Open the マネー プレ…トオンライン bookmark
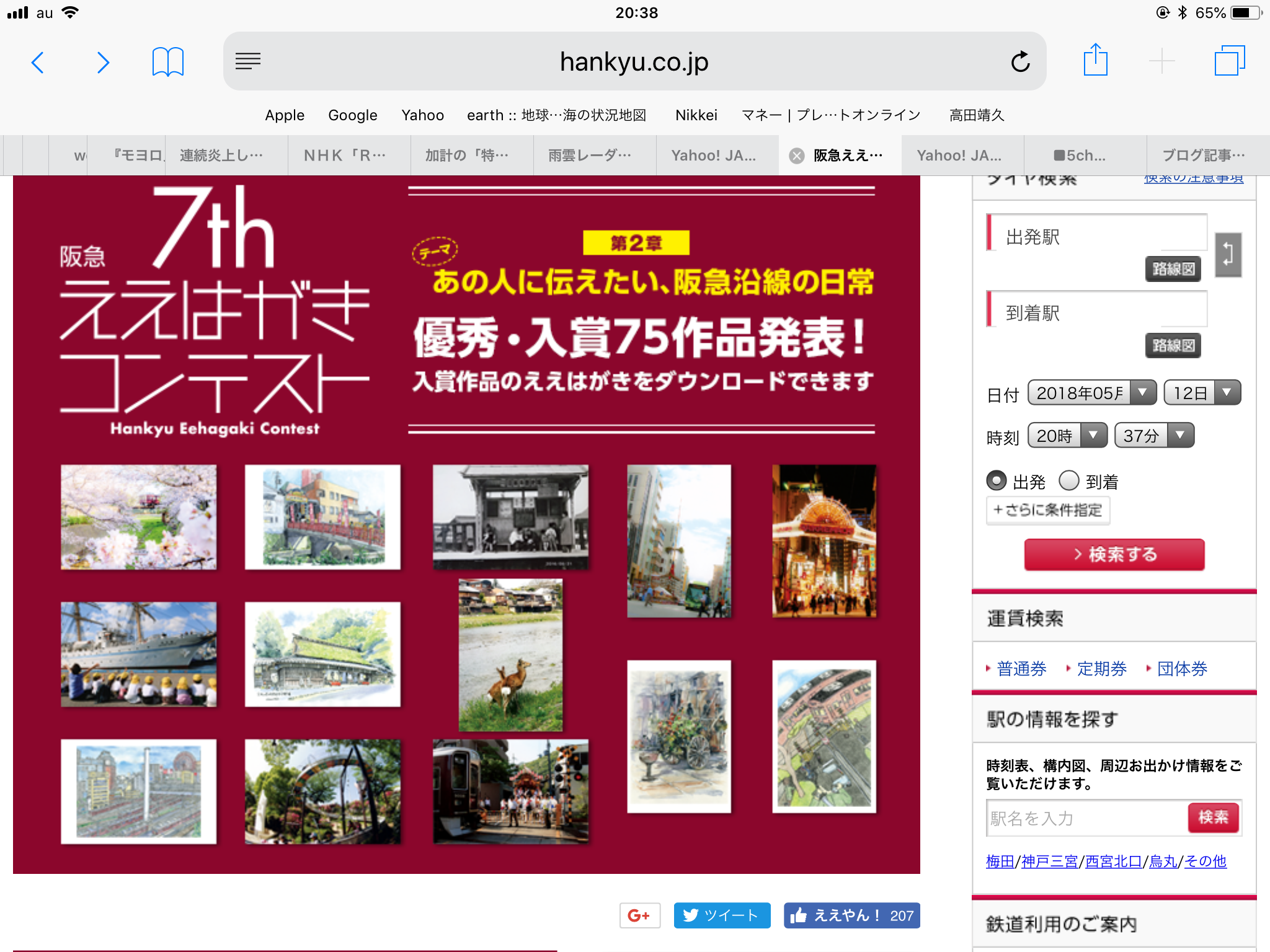The image size is (1270, 952). pos(830,115)
